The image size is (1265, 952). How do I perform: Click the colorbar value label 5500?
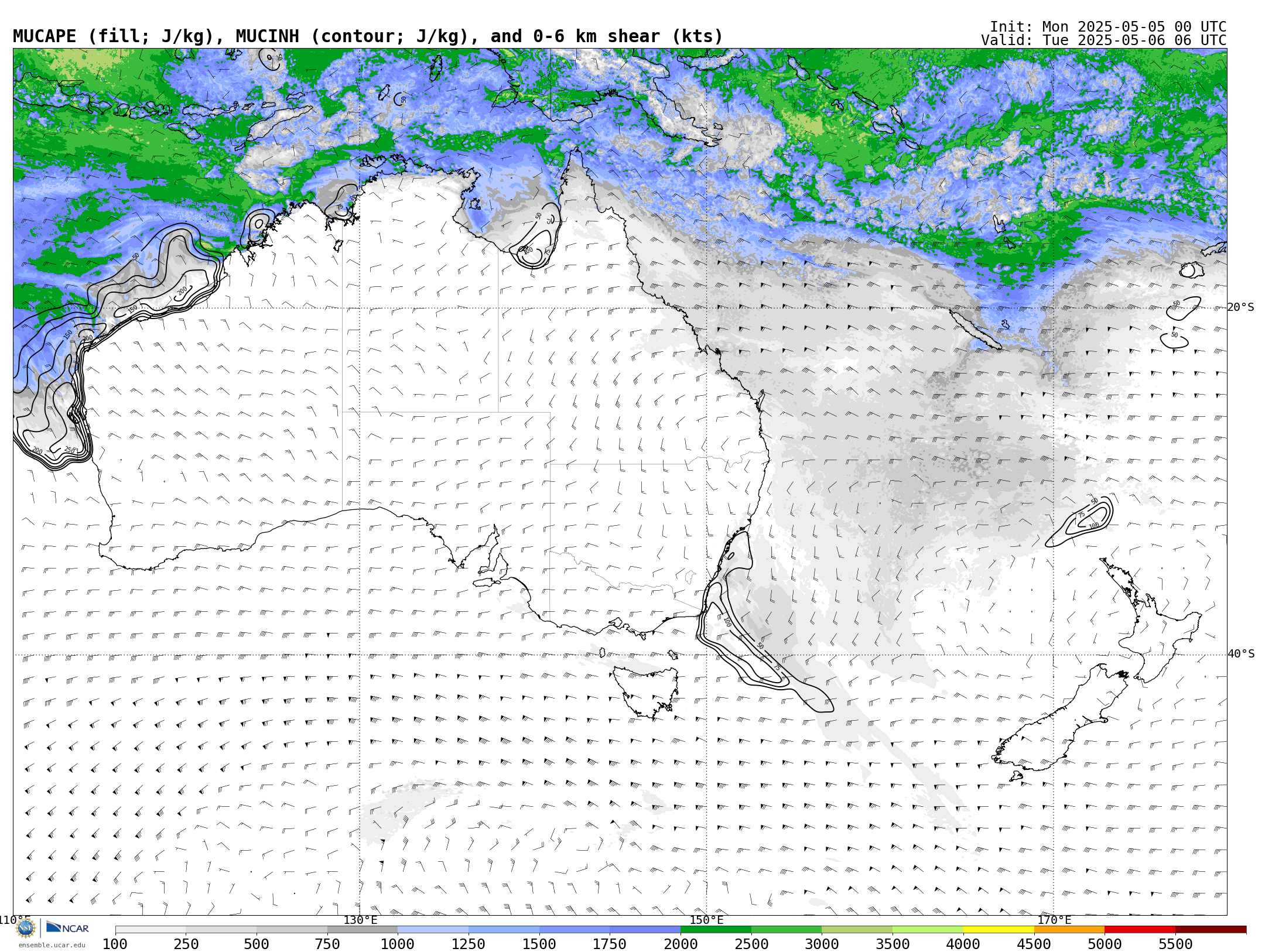(1175, 944)
